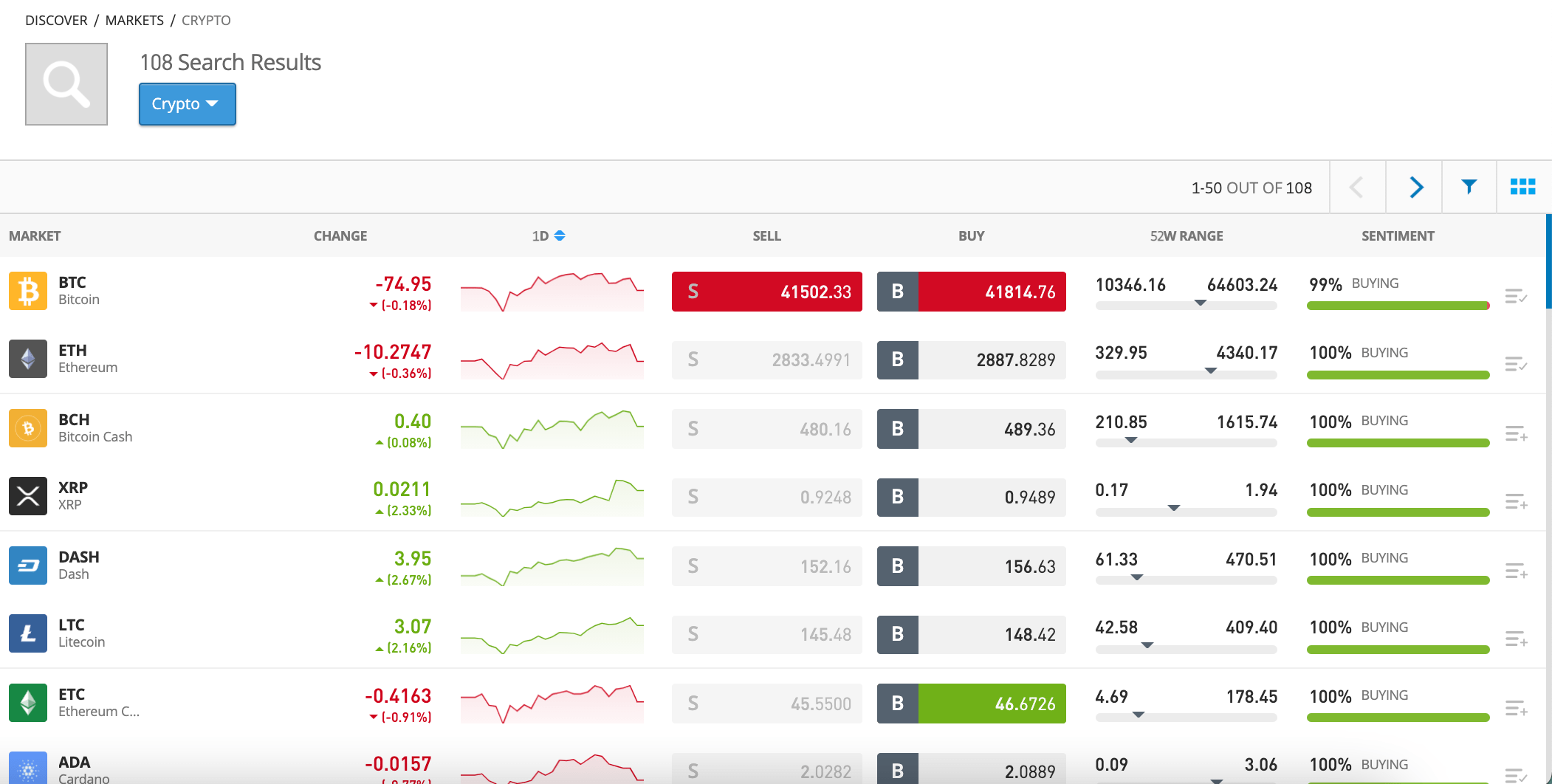Add DASH to watchlist
Image resolution: width=1552 pixels, height=784 pixels.
tap(1516, 571)
